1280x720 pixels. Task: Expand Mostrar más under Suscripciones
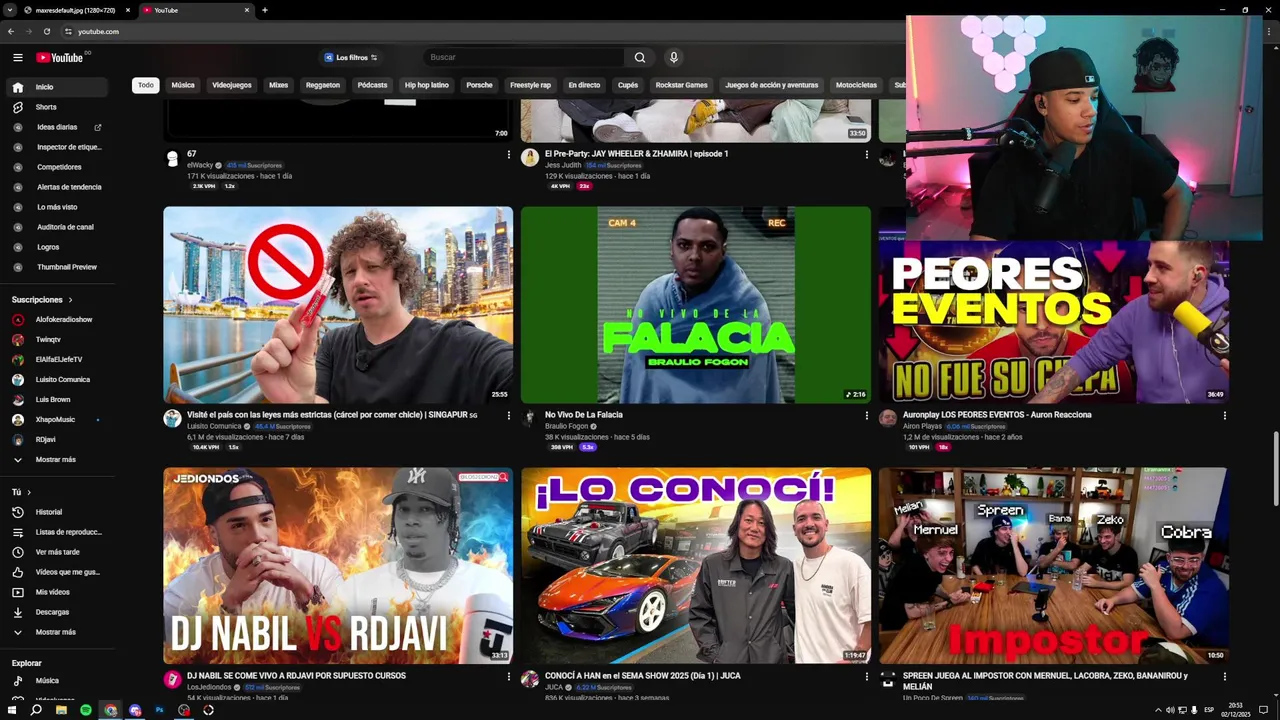[56, 460]
